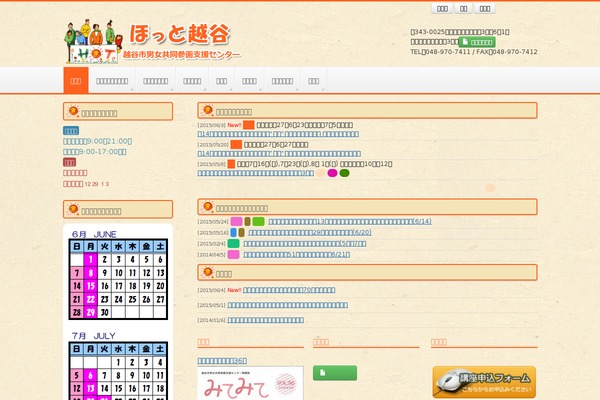Click the '6月 JUNE' calendar heading
The image size is (600, 400).
point(94,234)
